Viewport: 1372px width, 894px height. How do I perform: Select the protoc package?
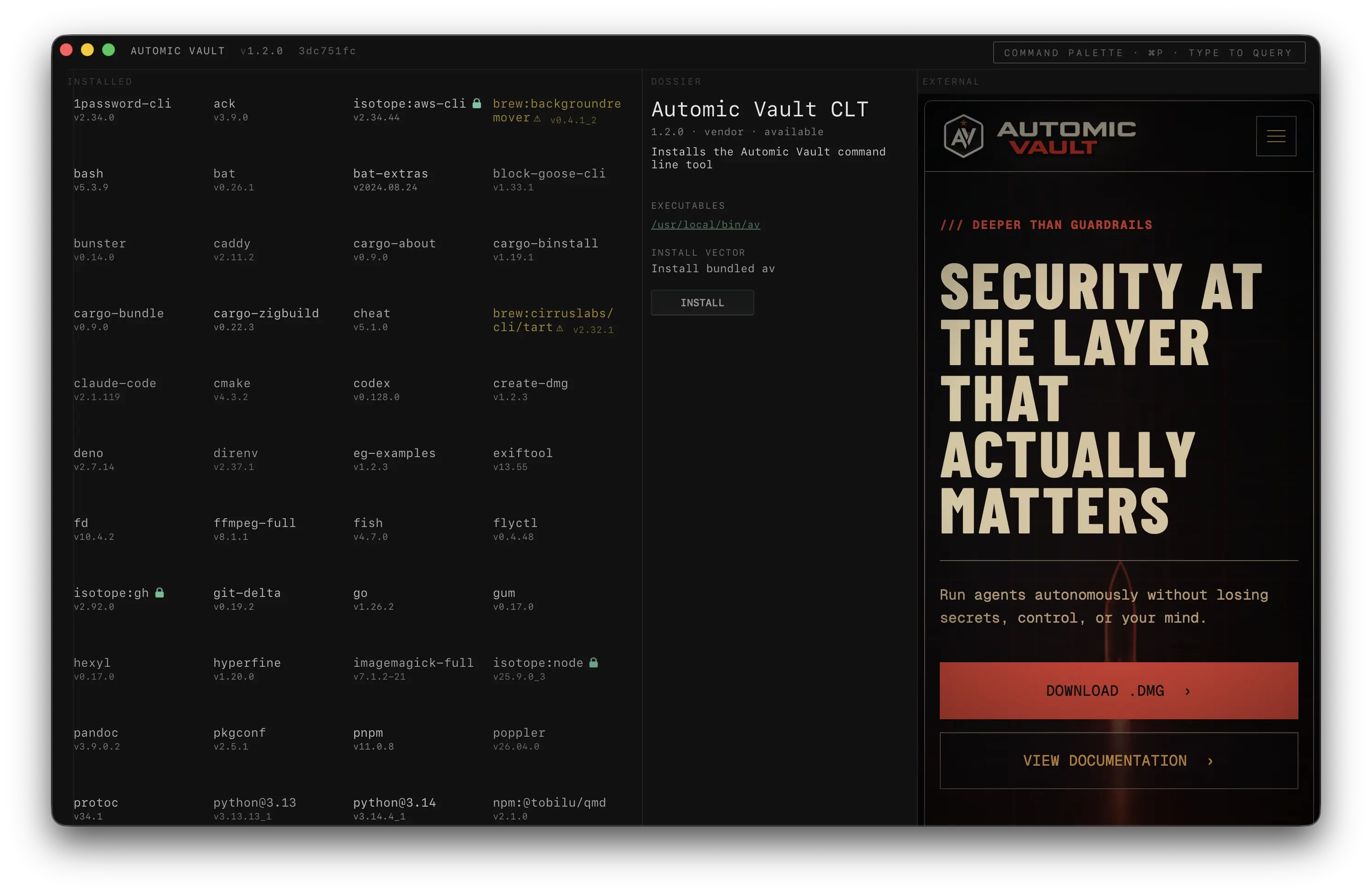coord(96,808)
